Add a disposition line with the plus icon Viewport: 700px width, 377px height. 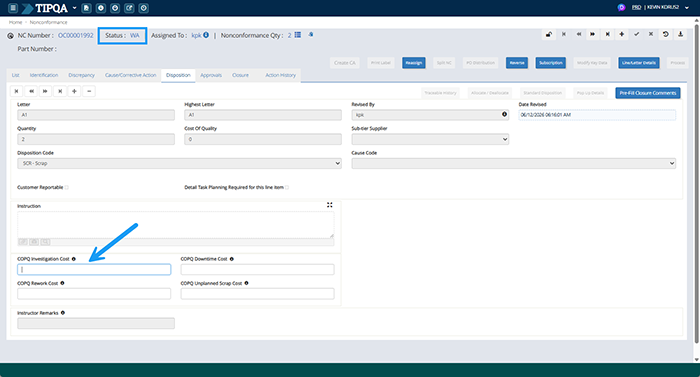click(x=75, y=91)
